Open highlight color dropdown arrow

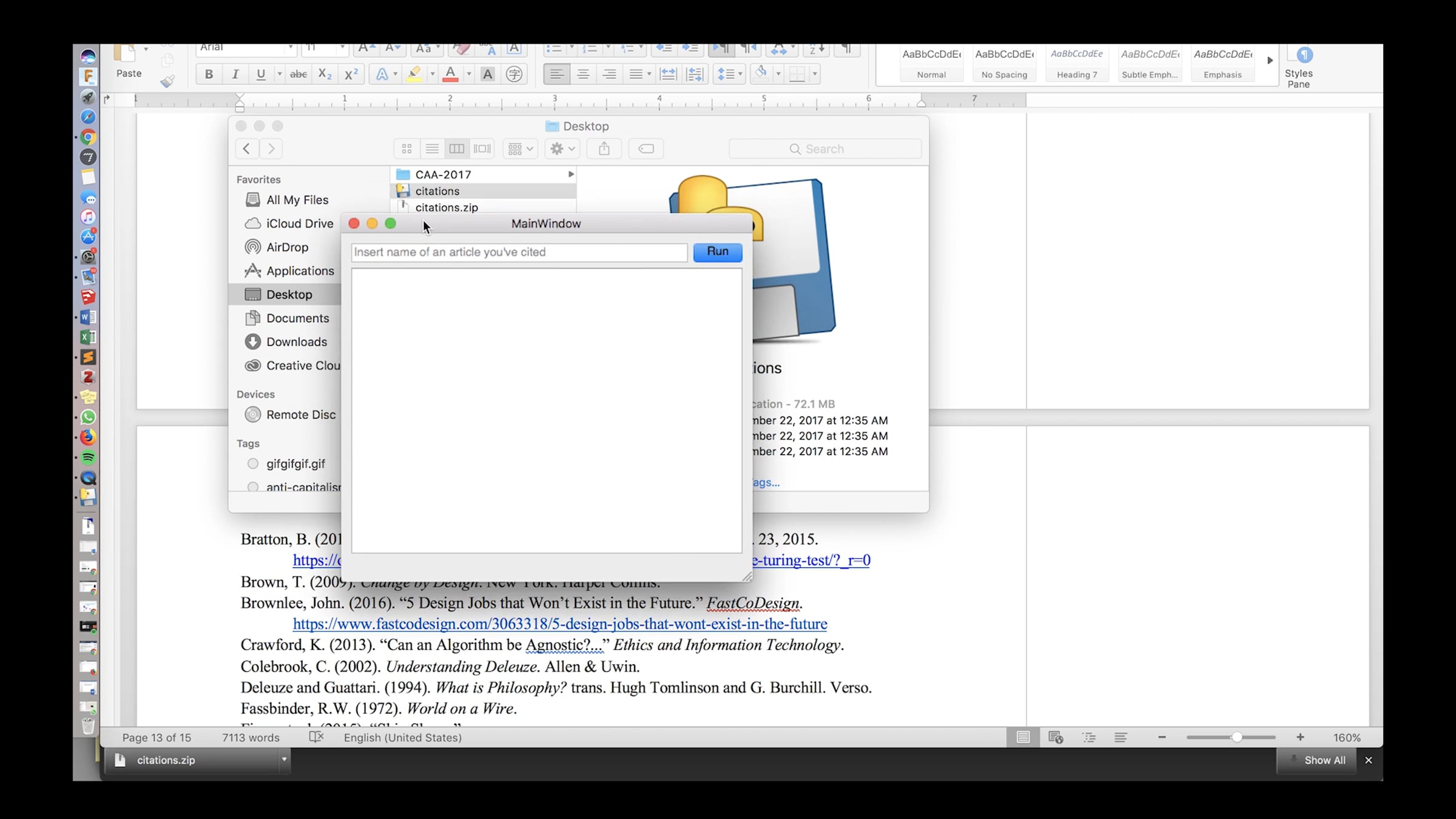433,74
